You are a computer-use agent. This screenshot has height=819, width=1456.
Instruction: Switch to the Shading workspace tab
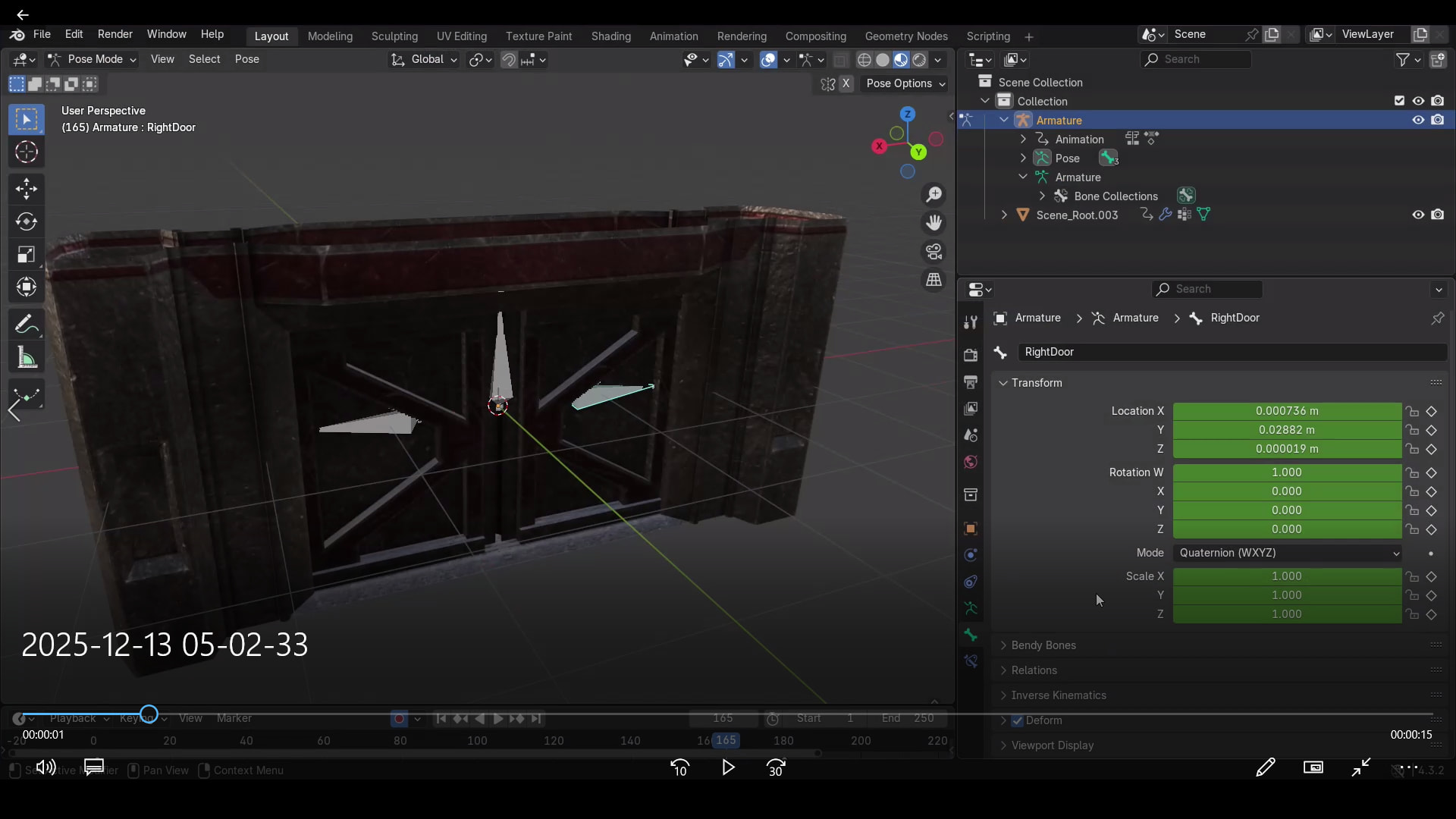pyautogui.click(x=610, y=36)
